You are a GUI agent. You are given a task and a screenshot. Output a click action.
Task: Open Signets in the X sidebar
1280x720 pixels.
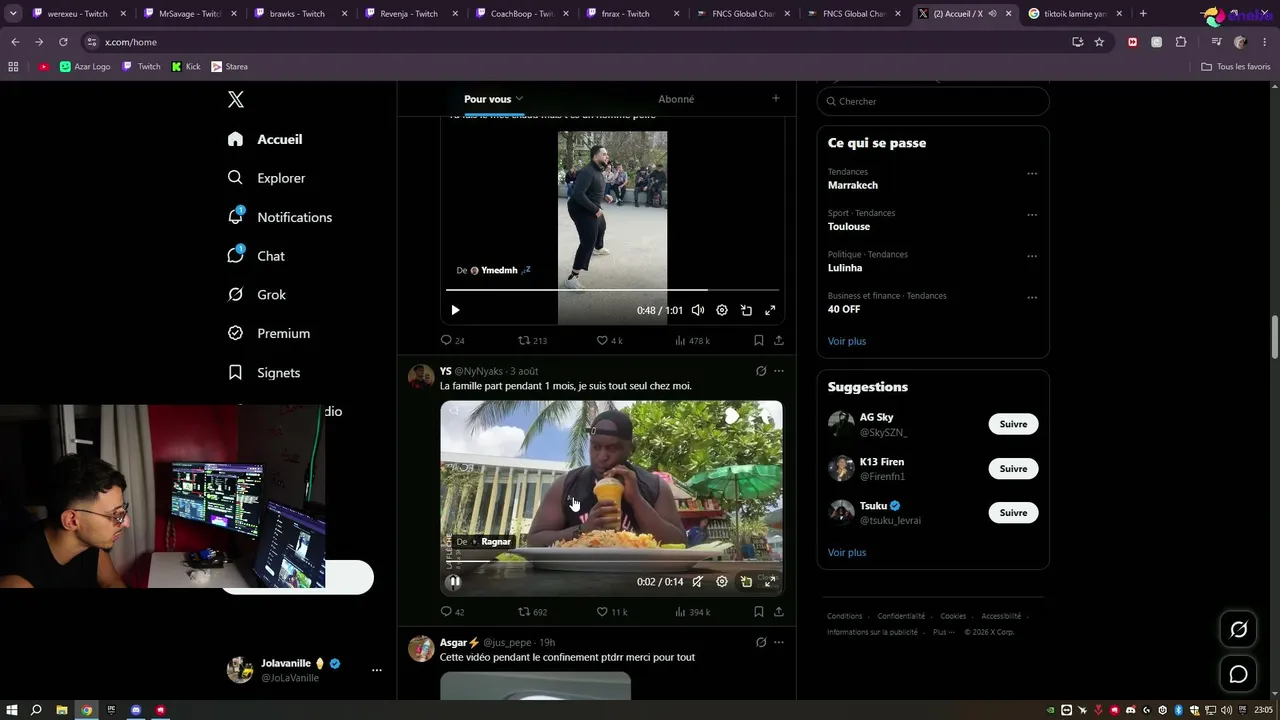point(264,372)
